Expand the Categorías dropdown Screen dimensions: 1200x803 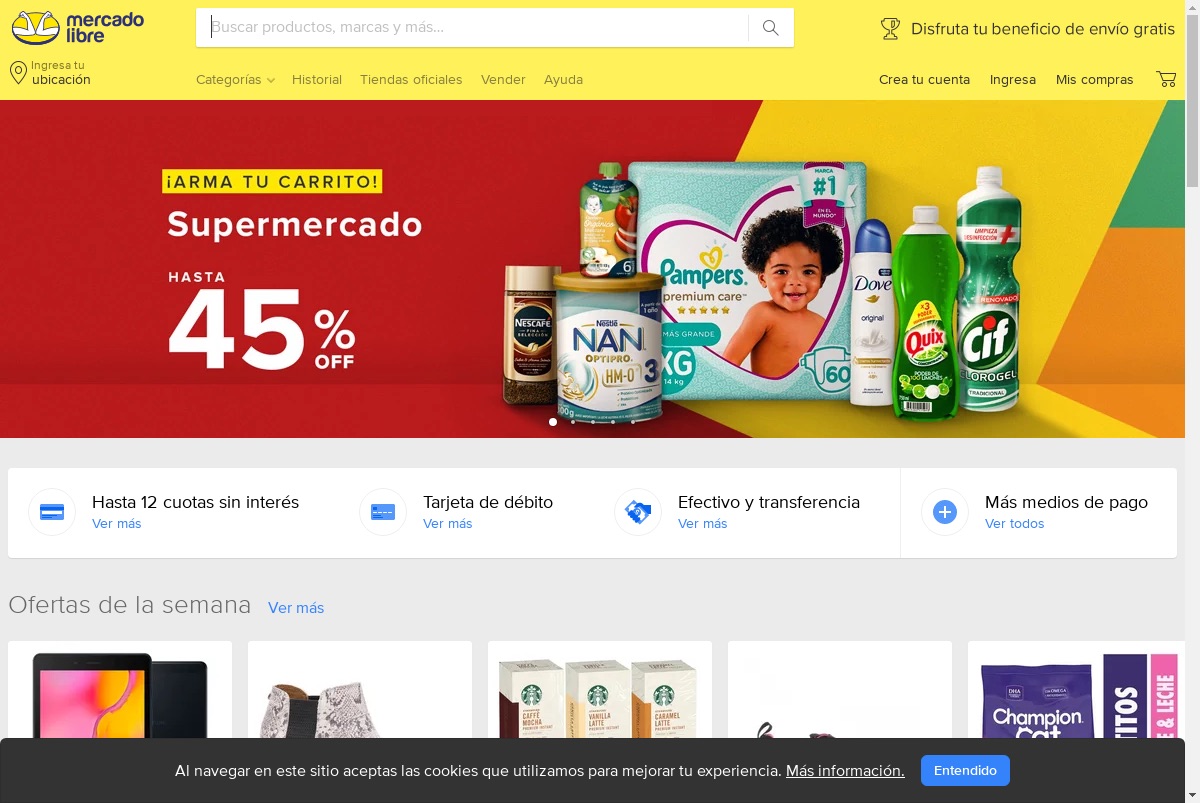click(x=235, y=80)
